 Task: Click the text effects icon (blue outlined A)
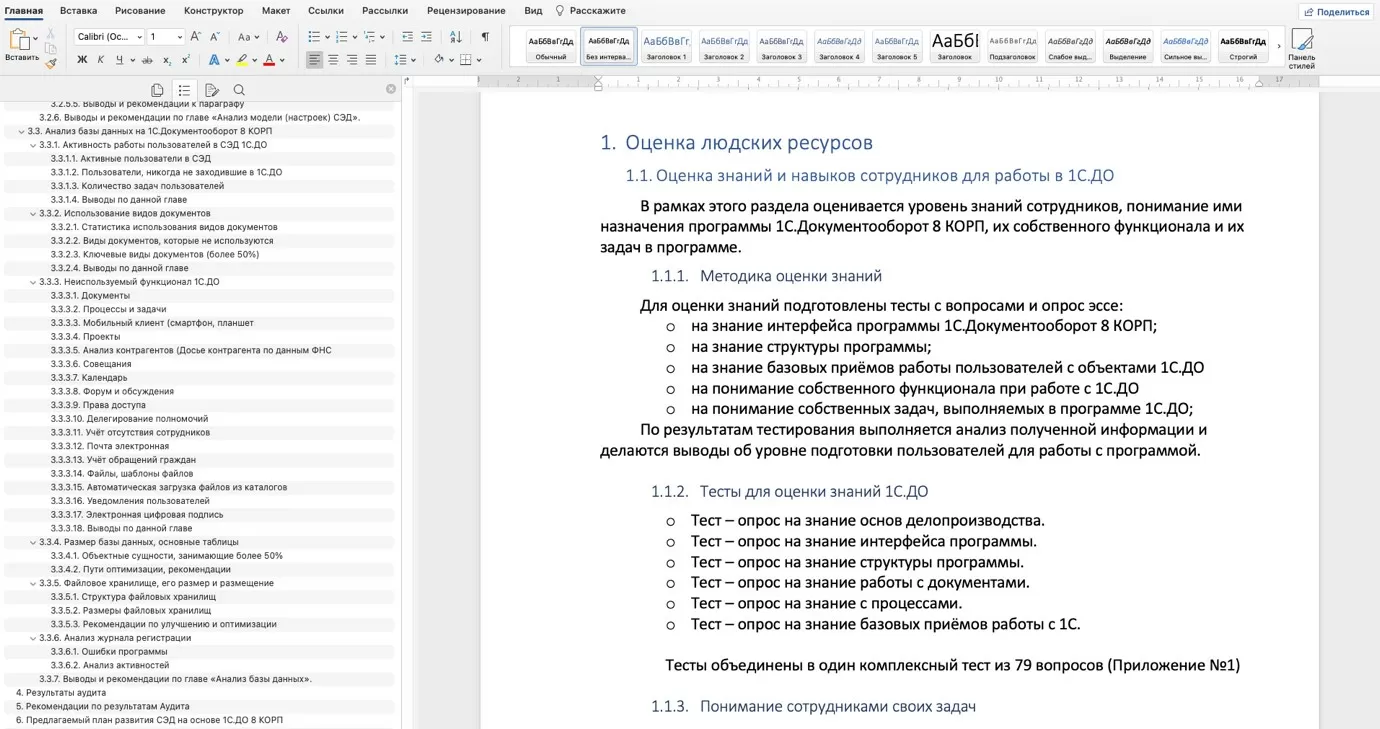[213, 60]
